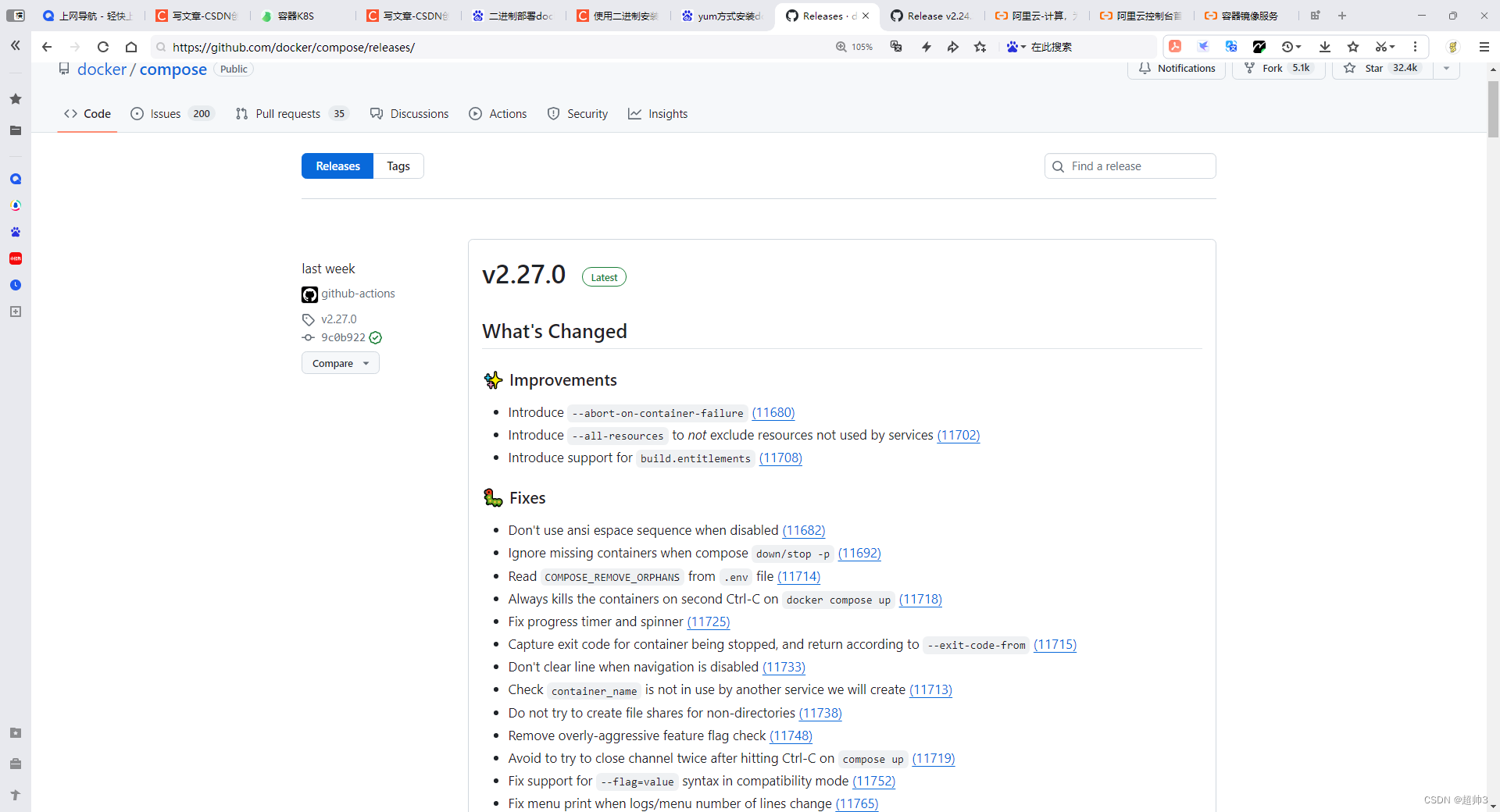Open pull request link (11718)

[920, 600]
